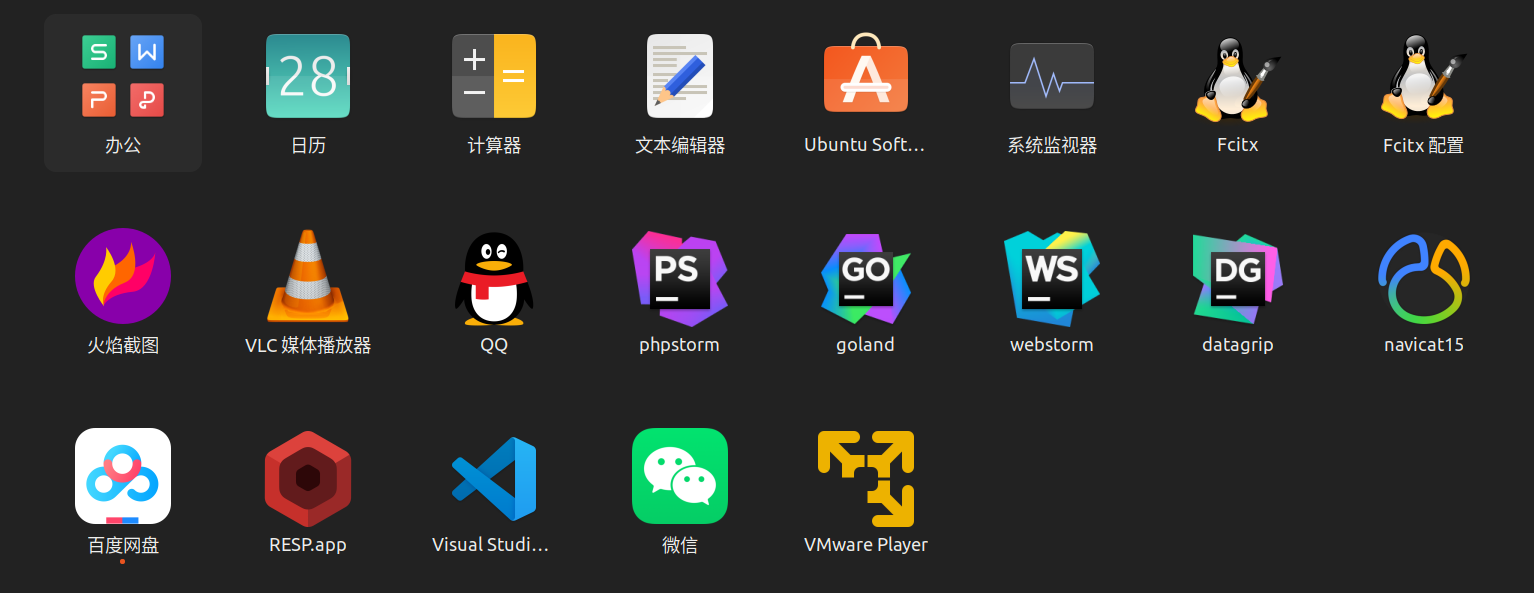
Task: Click the "RESP.app" label text
Action: (308, 545)
